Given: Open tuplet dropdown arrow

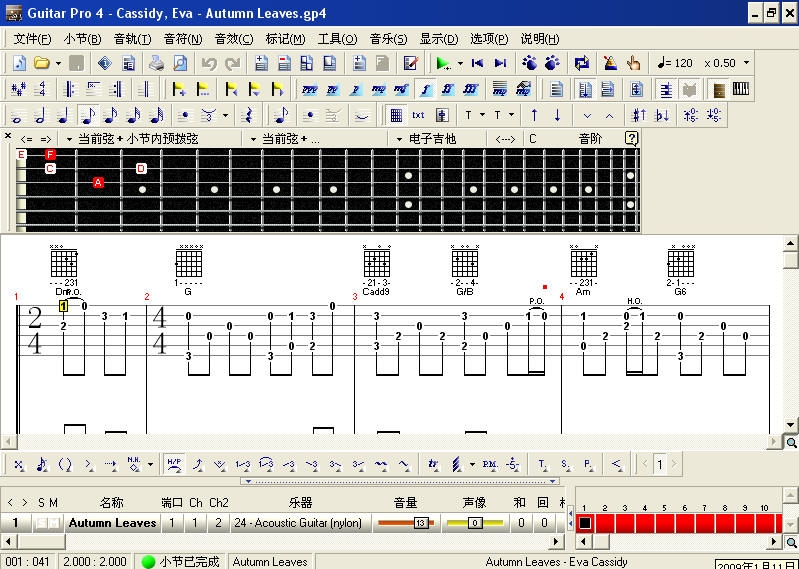Looking at the screenshot, I should 225,116.
